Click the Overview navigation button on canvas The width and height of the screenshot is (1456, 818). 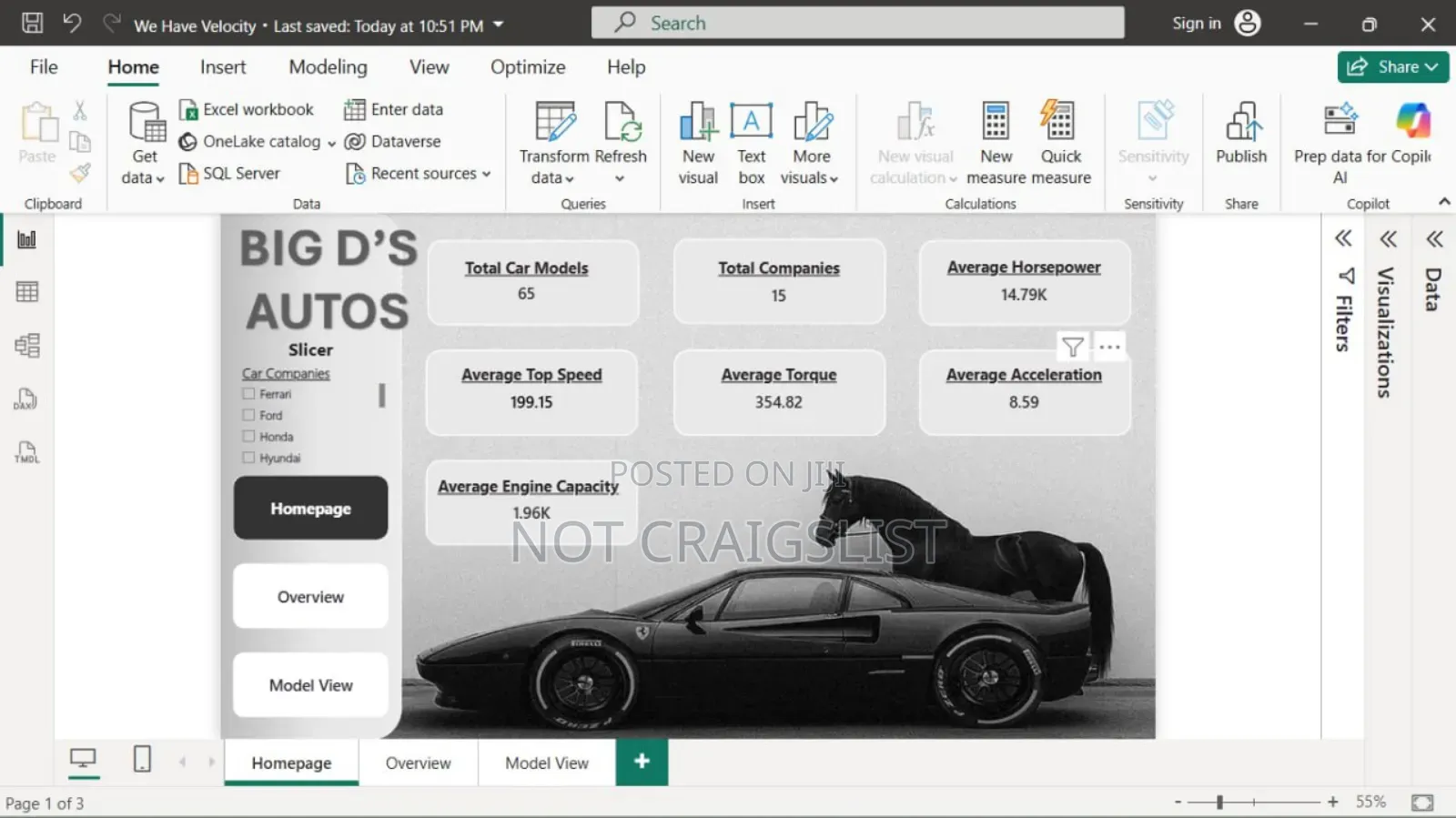pyautogui.click(x=310, y=596)
